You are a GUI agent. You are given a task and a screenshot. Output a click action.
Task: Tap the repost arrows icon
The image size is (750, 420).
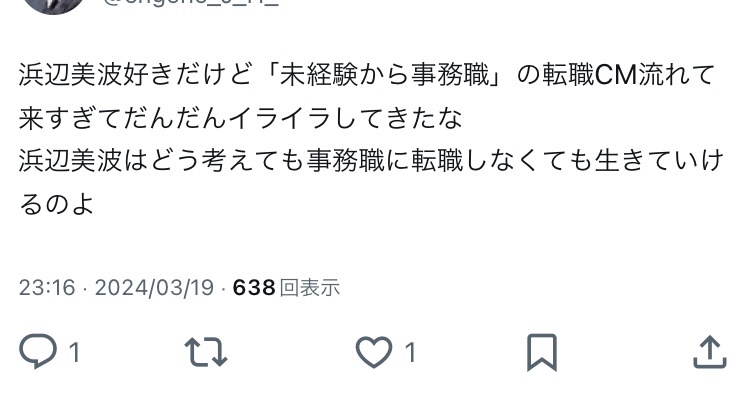click(206, 352)
